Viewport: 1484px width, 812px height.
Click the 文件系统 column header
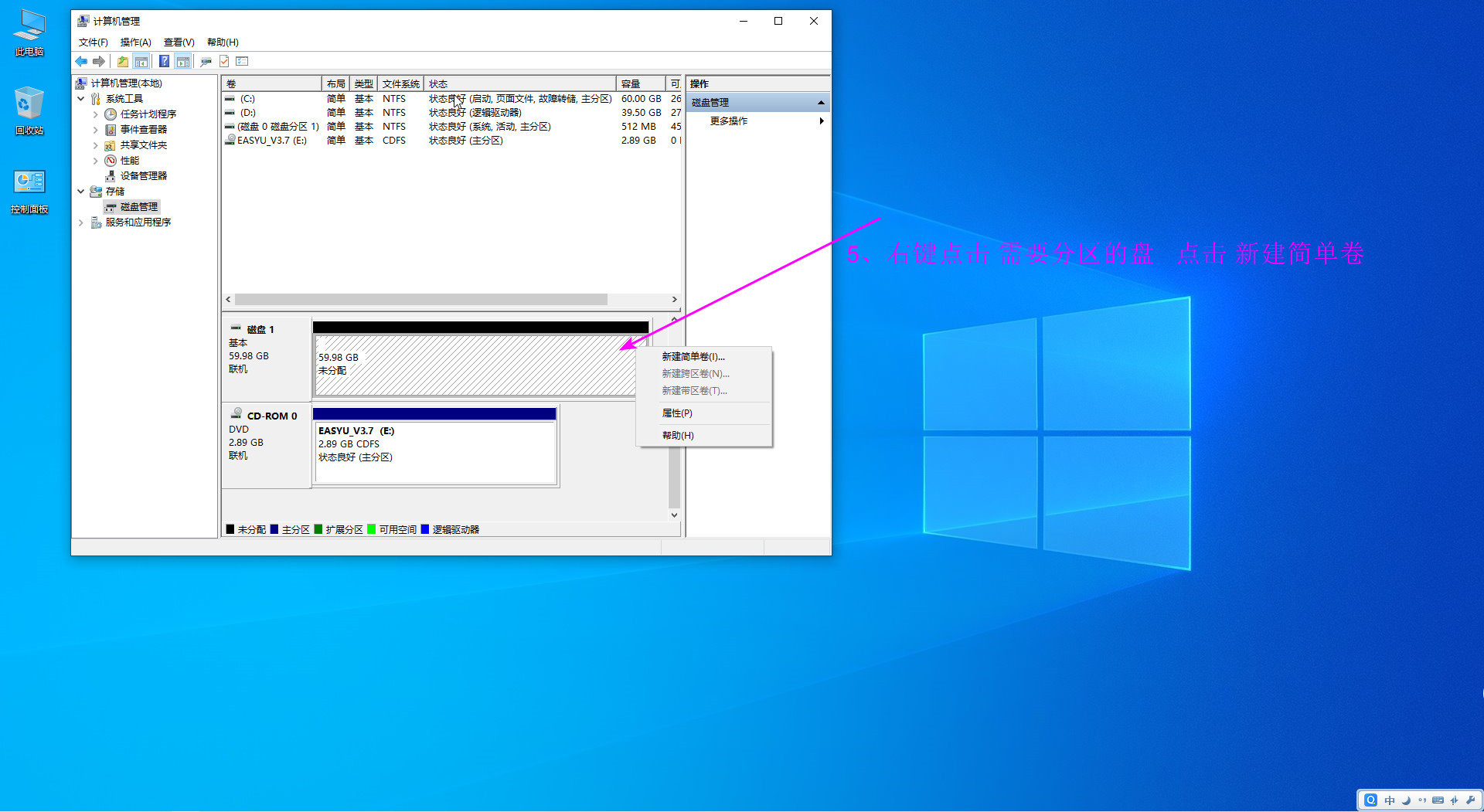400,83
